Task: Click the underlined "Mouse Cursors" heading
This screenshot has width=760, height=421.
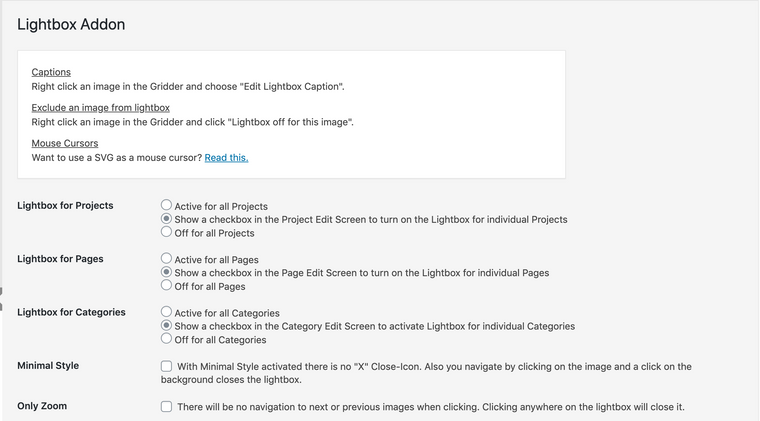Action: click(x=65, y=143)
